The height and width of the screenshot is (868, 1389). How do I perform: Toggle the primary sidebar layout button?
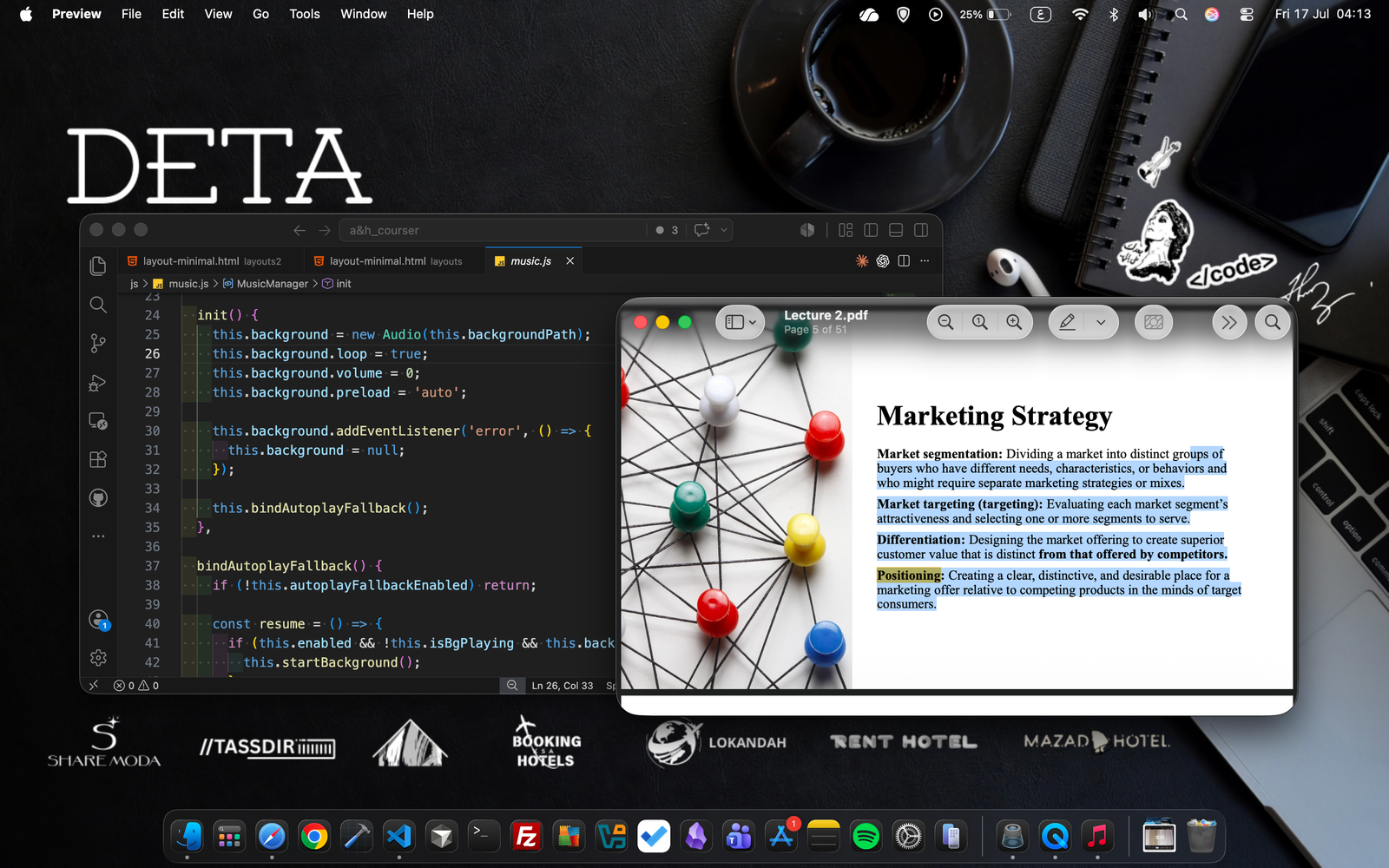click(x=871, y=230)
